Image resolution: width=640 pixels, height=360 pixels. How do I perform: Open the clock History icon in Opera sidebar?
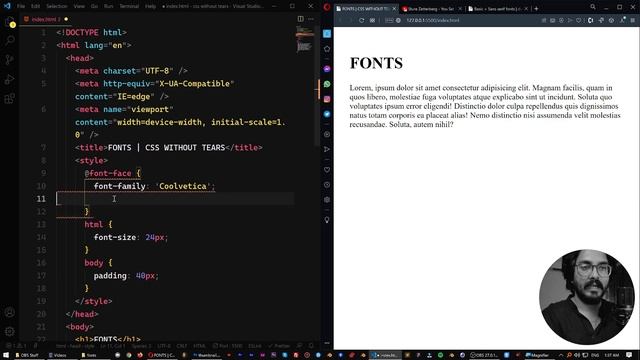pos(327,185)
